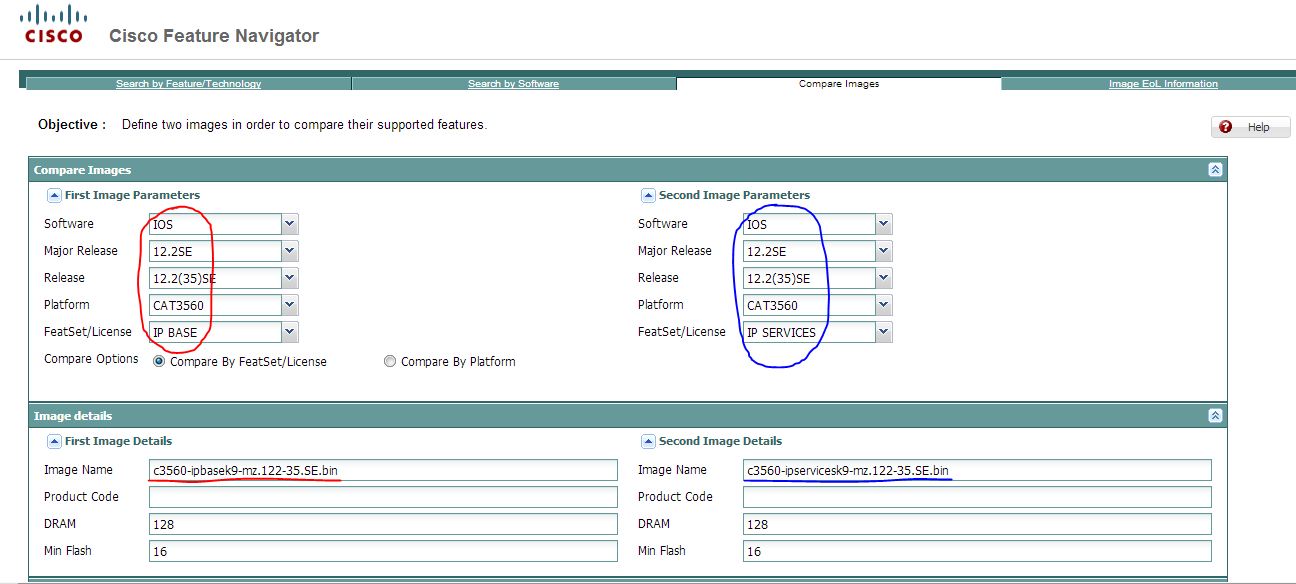Click second image DRAM field
The width and height of the screenshot is (1296, 584).
[977, 524]
